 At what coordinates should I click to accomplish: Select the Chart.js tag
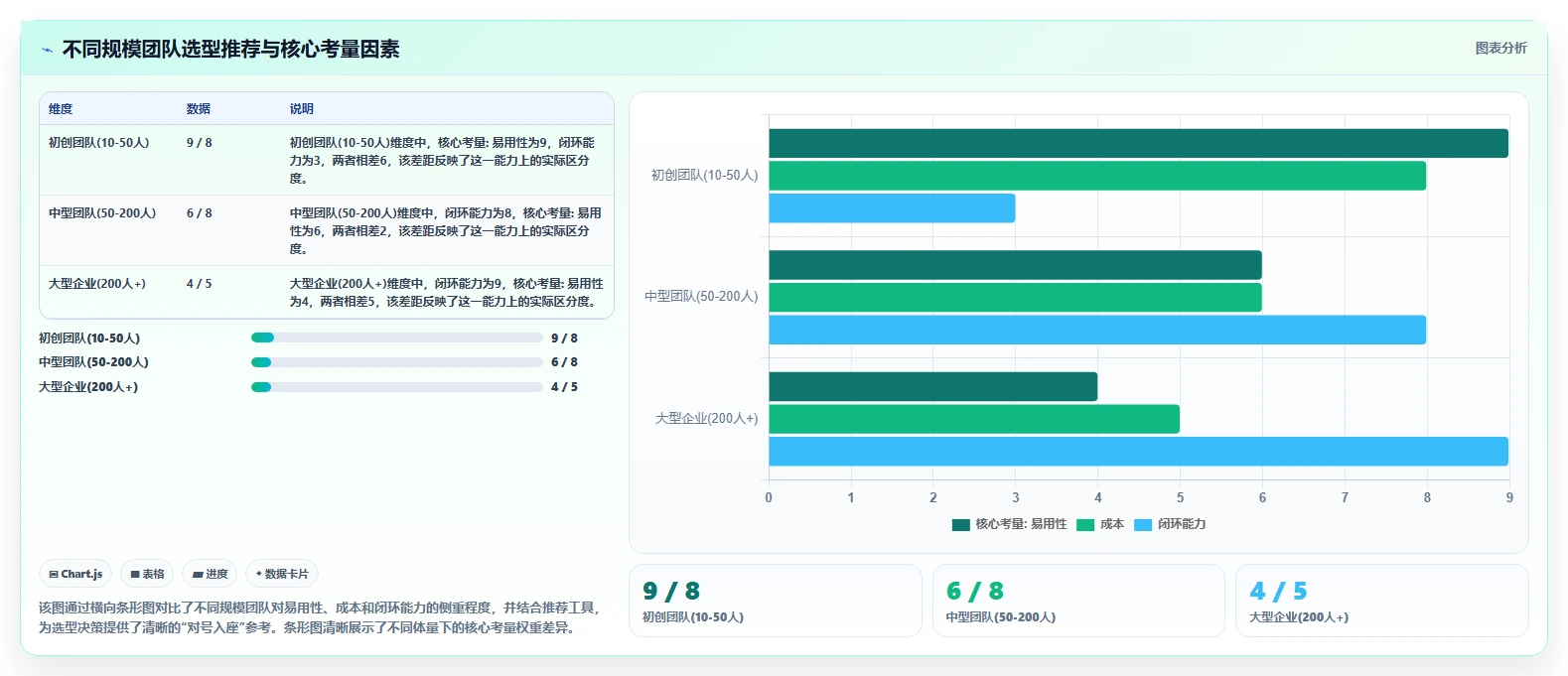pos(75,574)
